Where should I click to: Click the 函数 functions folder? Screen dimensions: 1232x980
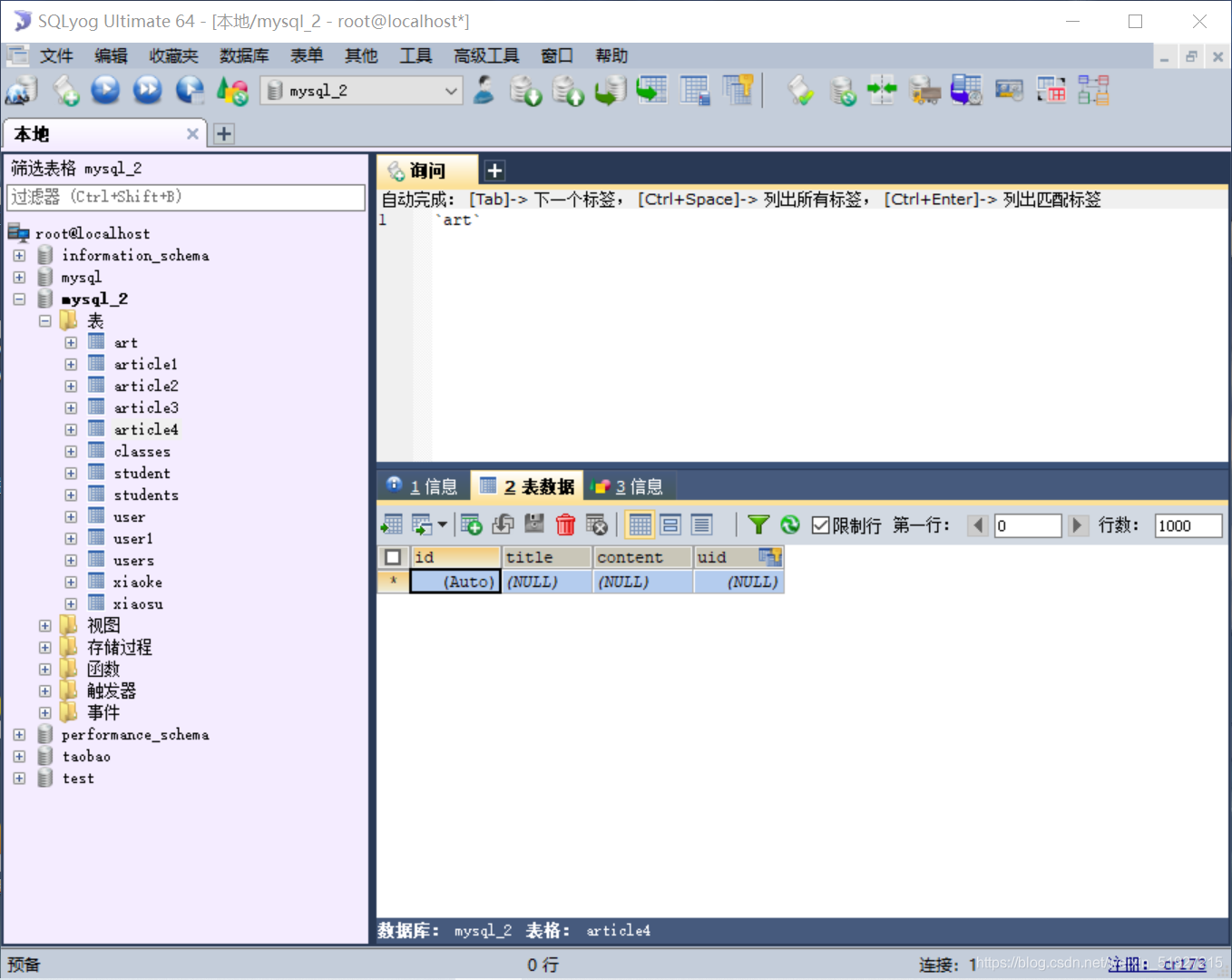(x=103, y=670)
